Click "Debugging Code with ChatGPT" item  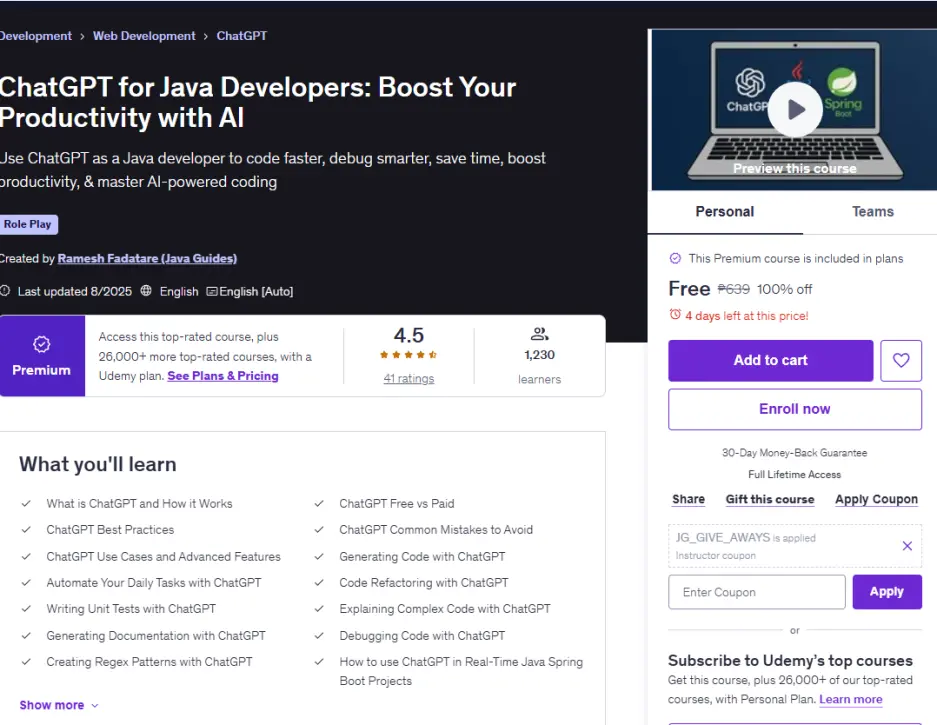click(422, 636)
